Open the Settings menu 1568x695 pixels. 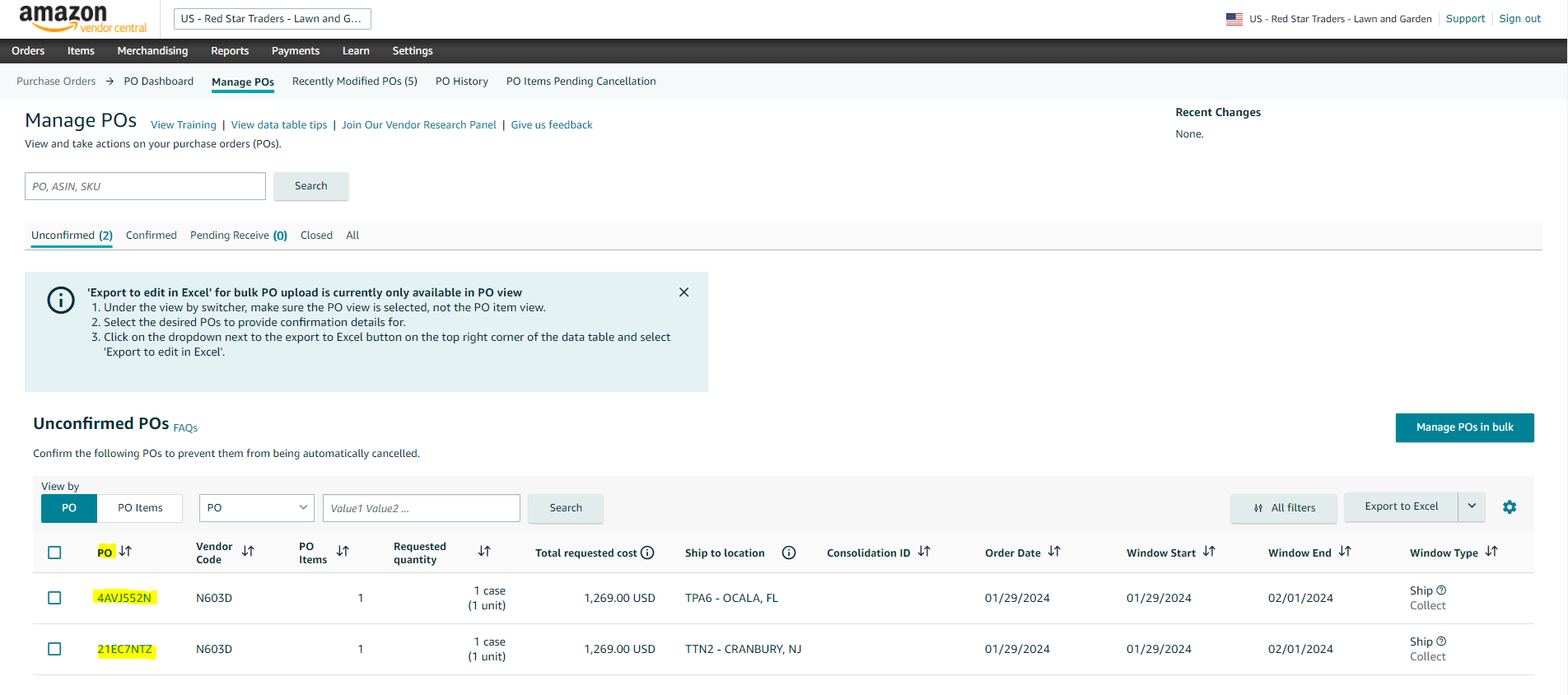(413, 51)
